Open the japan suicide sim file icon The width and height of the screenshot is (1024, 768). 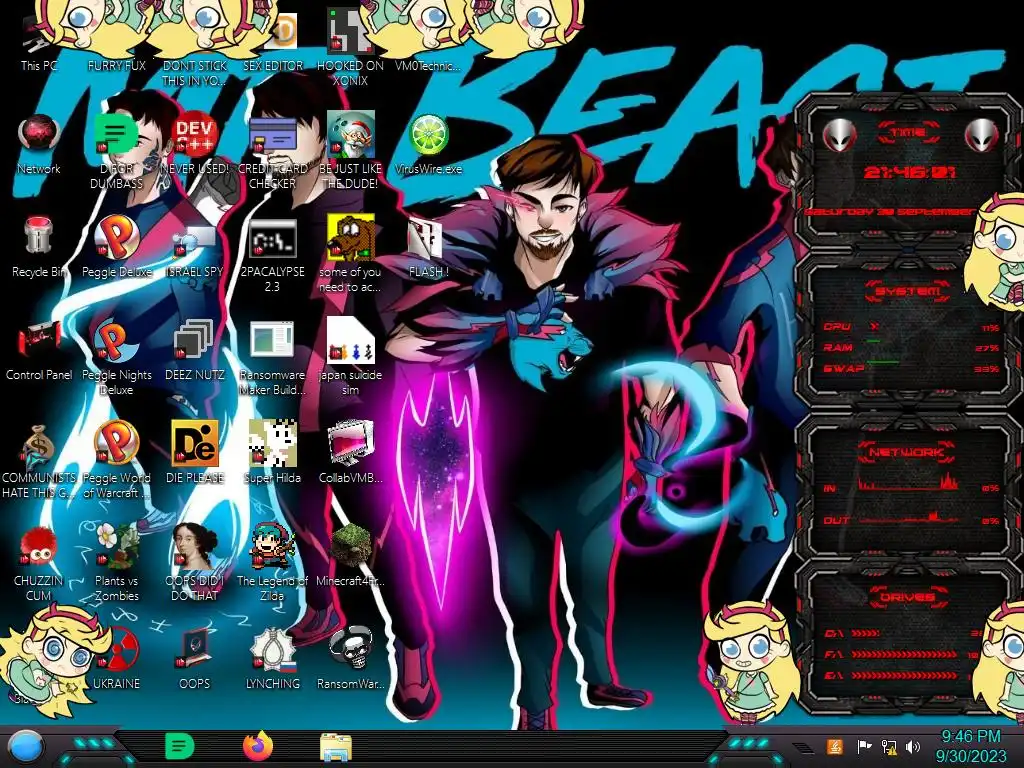[x=351, y=358]
